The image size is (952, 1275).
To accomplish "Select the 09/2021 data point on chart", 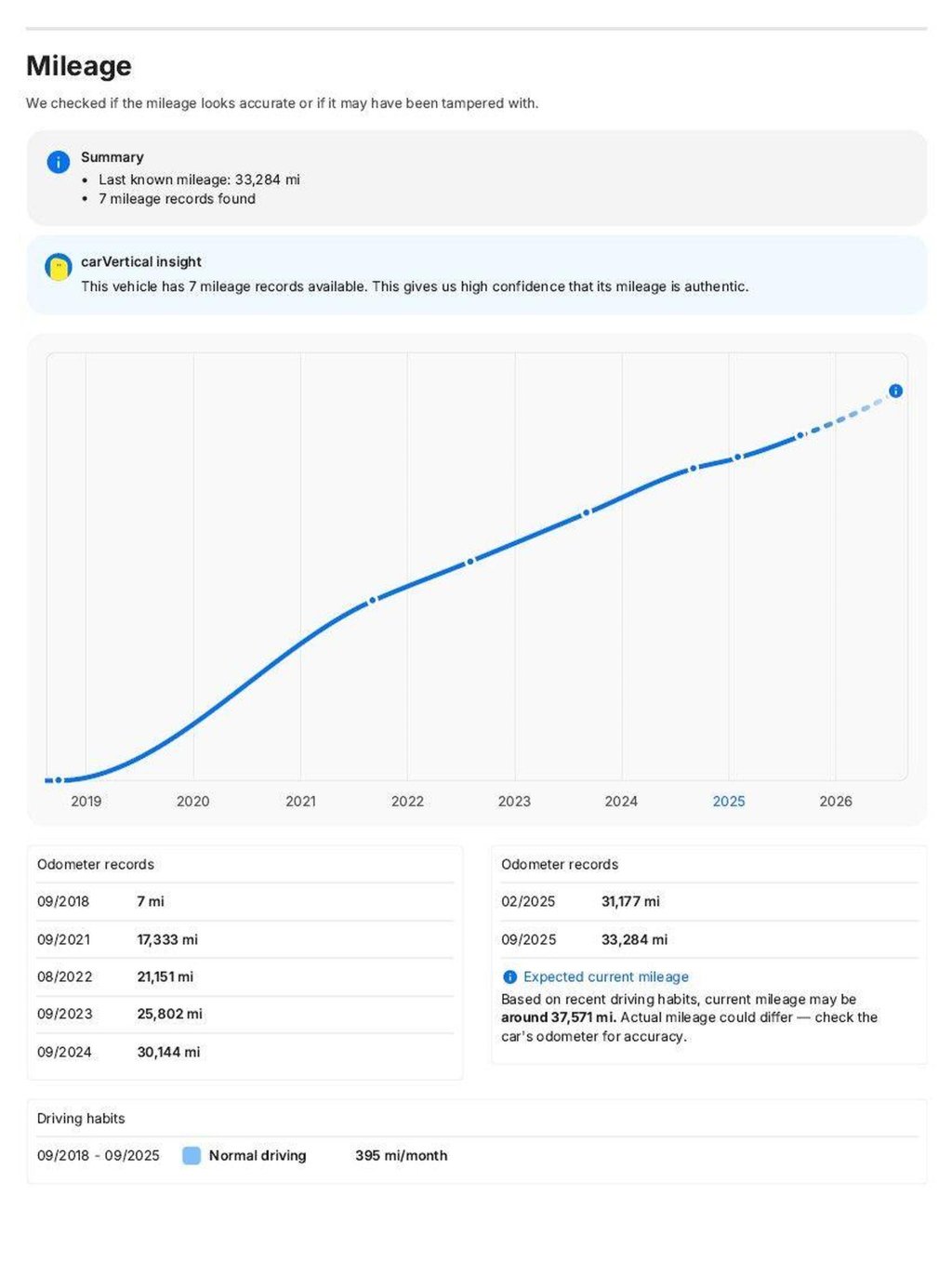I will point(372,601).
